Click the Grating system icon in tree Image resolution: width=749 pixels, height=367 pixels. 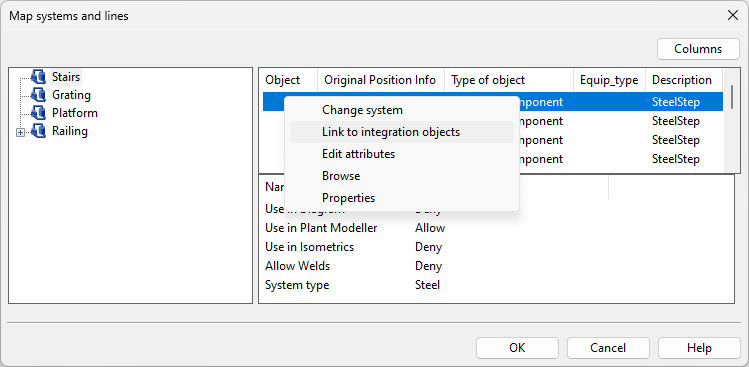point(38,95)
